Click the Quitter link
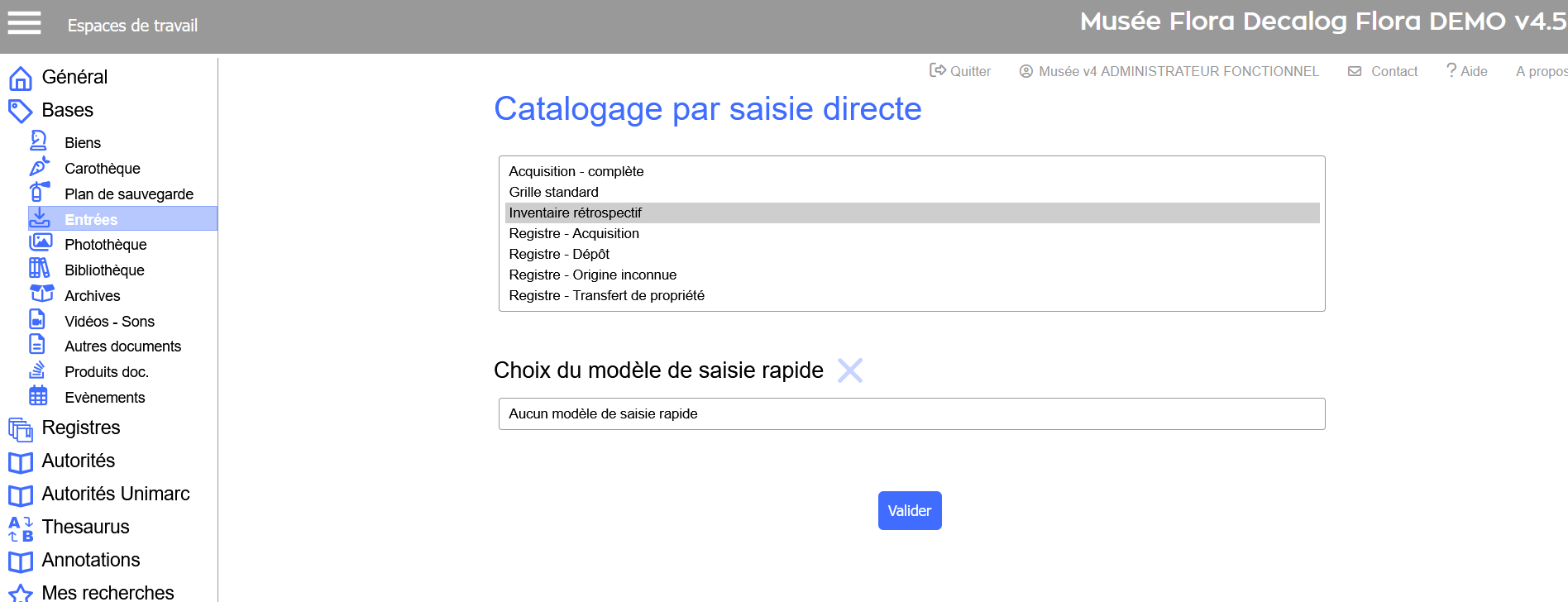This screenshot has height=602, width=1568. tap(960, 71)
